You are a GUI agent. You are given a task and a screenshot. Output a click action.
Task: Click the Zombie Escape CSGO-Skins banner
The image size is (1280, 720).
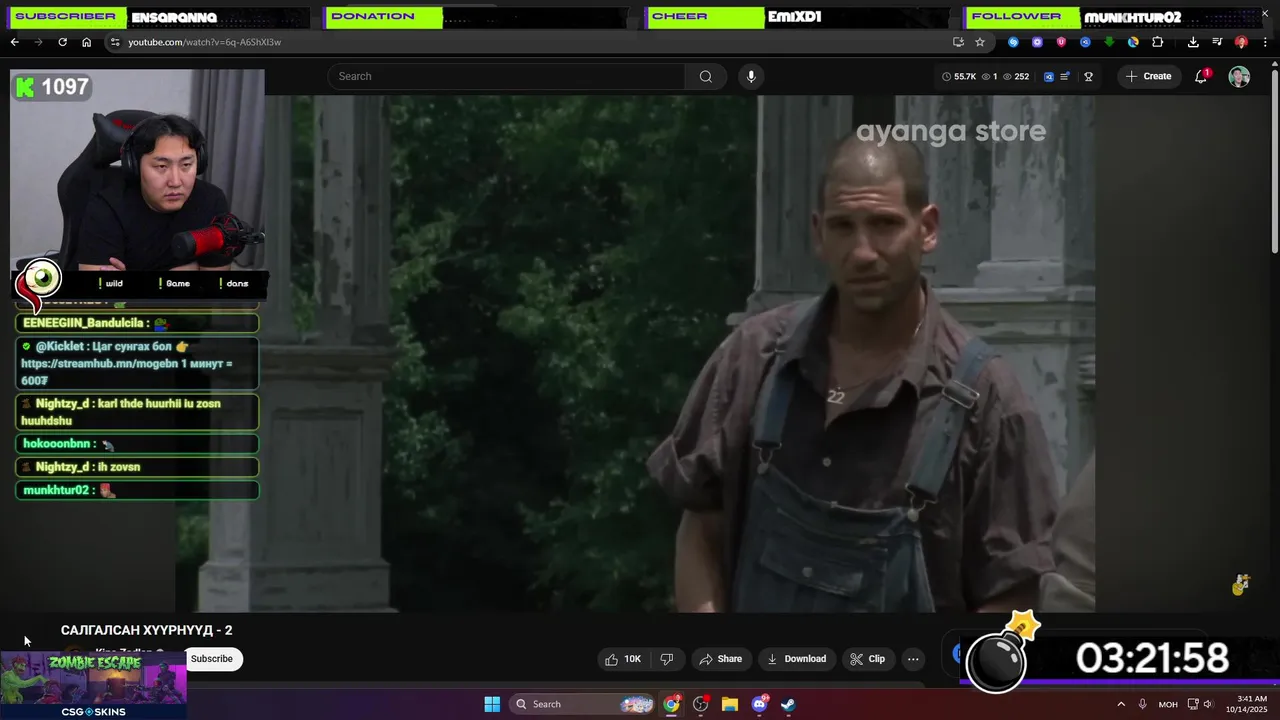93,685
